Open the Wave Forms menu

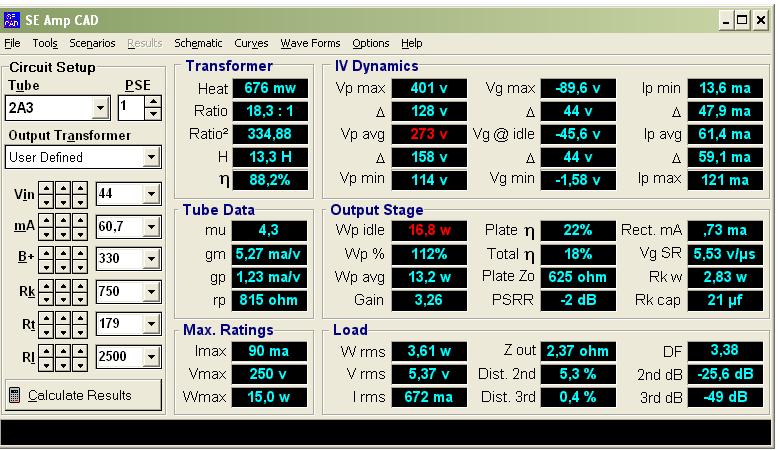[x=310, y=44]
